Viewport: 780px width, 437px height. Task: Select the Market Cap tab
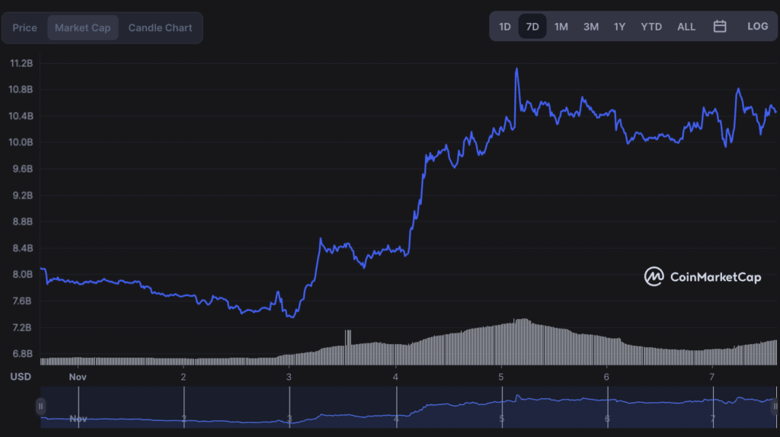click(83, 28)
